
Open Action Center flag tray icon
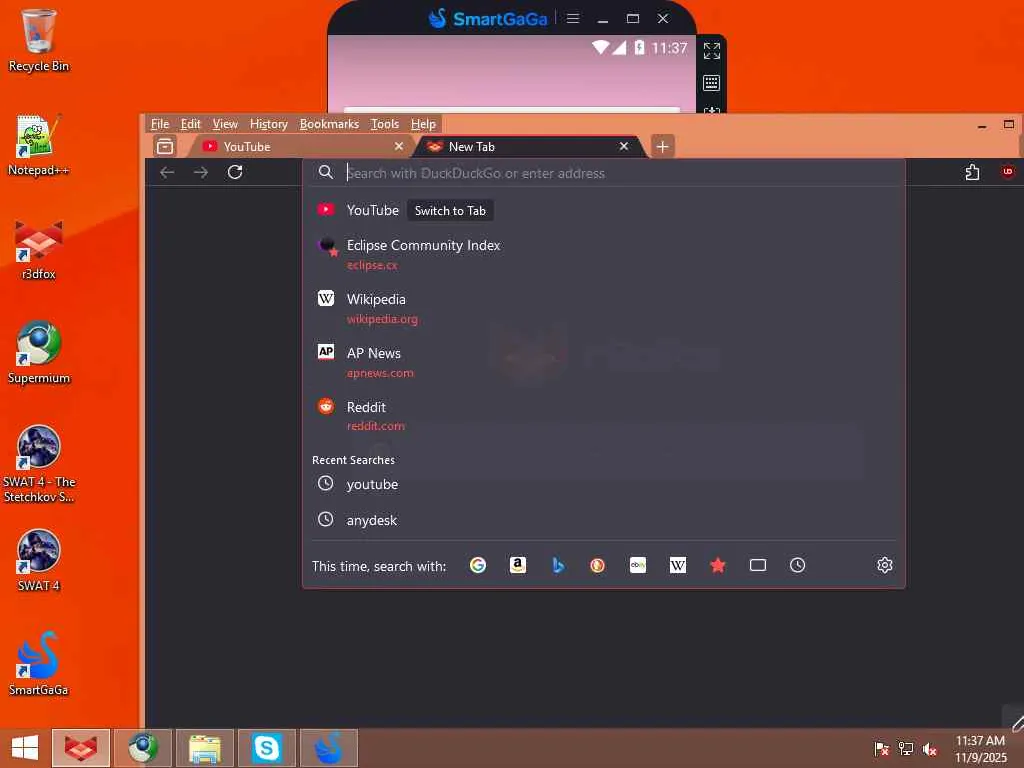[x=881, y=748]
